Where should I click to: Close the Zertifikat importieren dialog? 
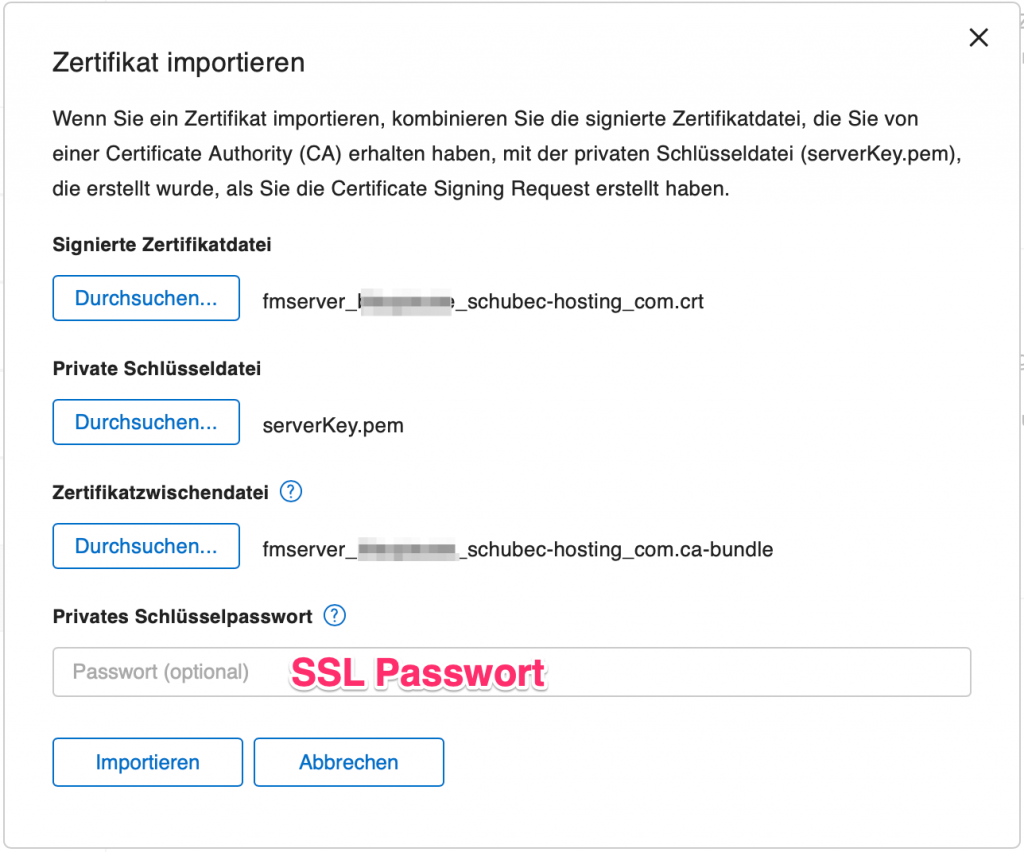pyautogui.click(x=978, y=38)
